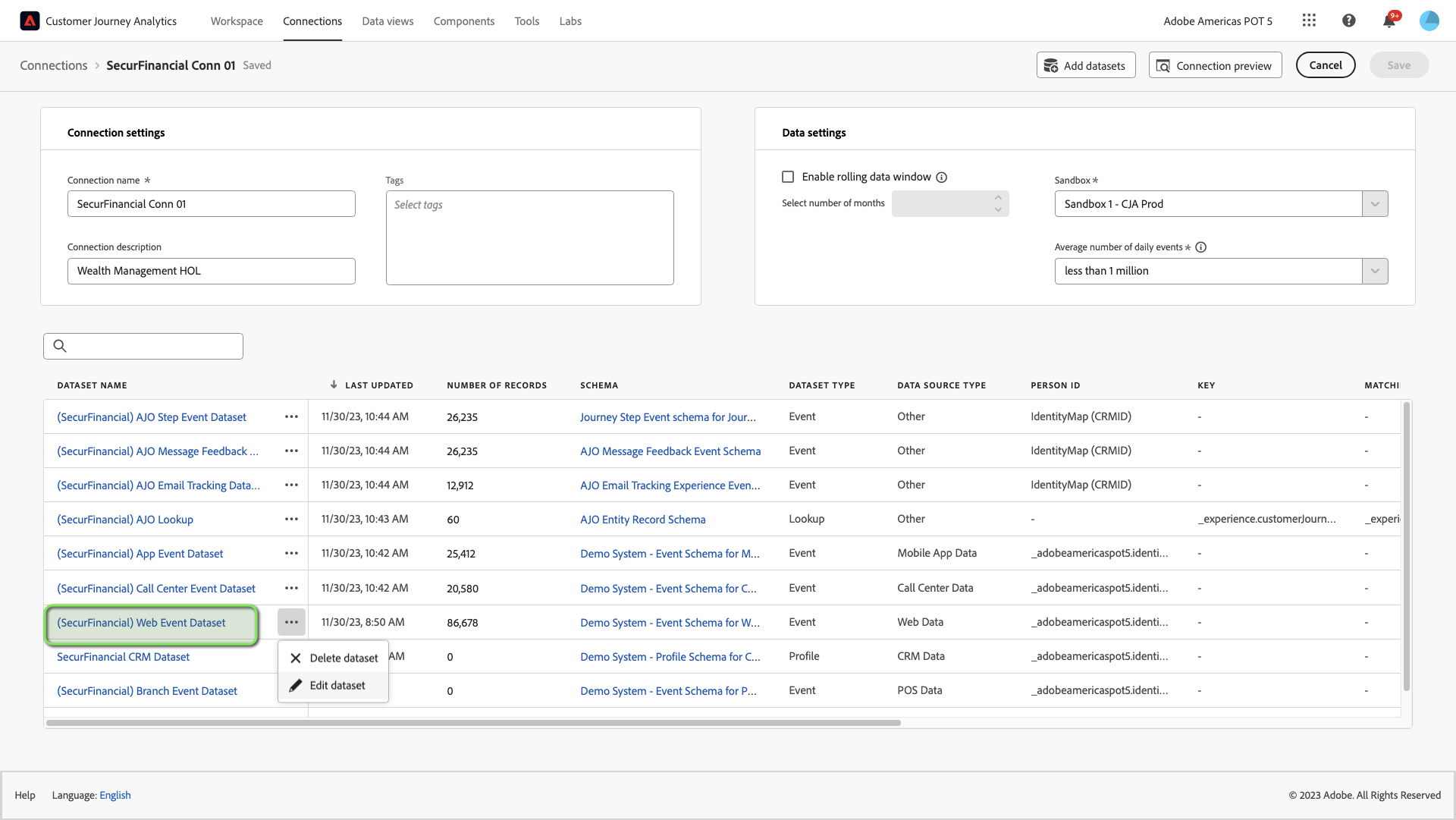Open more options for AJO Message Feedback dataset
This screenshot has height=820, width=1456.
tap(291, 451)
